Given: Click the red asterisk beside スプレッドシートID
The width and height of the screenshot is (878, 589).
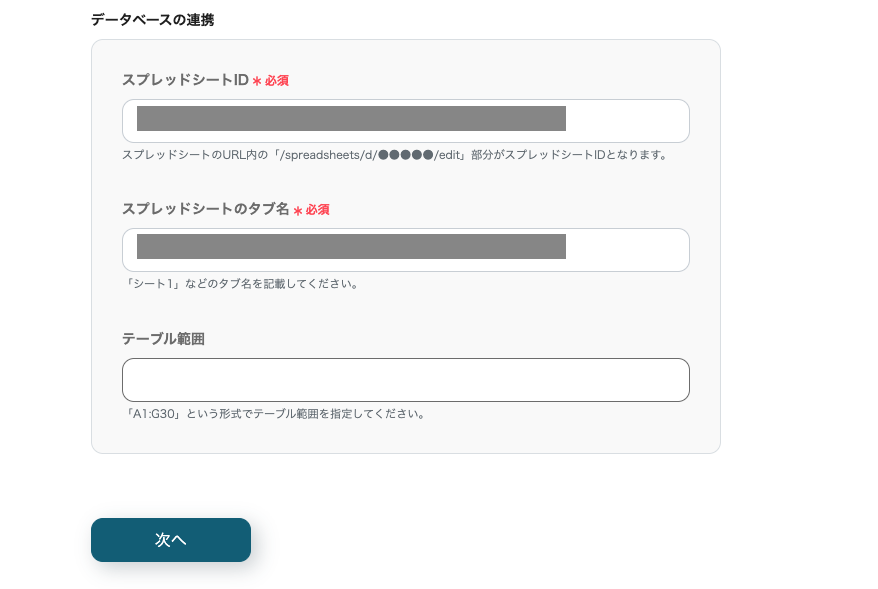Looking at the screenshot, I should [x=257, y=81].
